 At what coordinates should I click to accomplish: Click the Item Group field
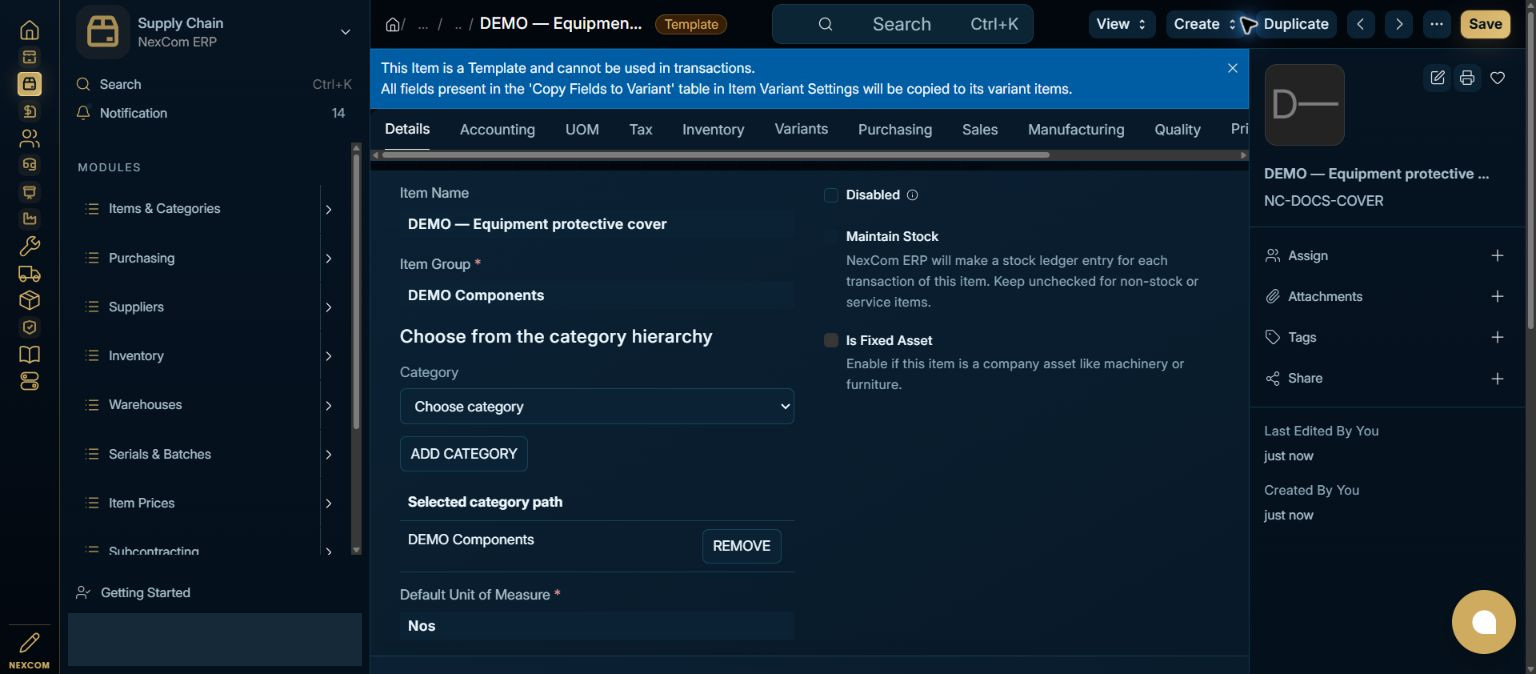pyautogui.click(x=597, y=295)
